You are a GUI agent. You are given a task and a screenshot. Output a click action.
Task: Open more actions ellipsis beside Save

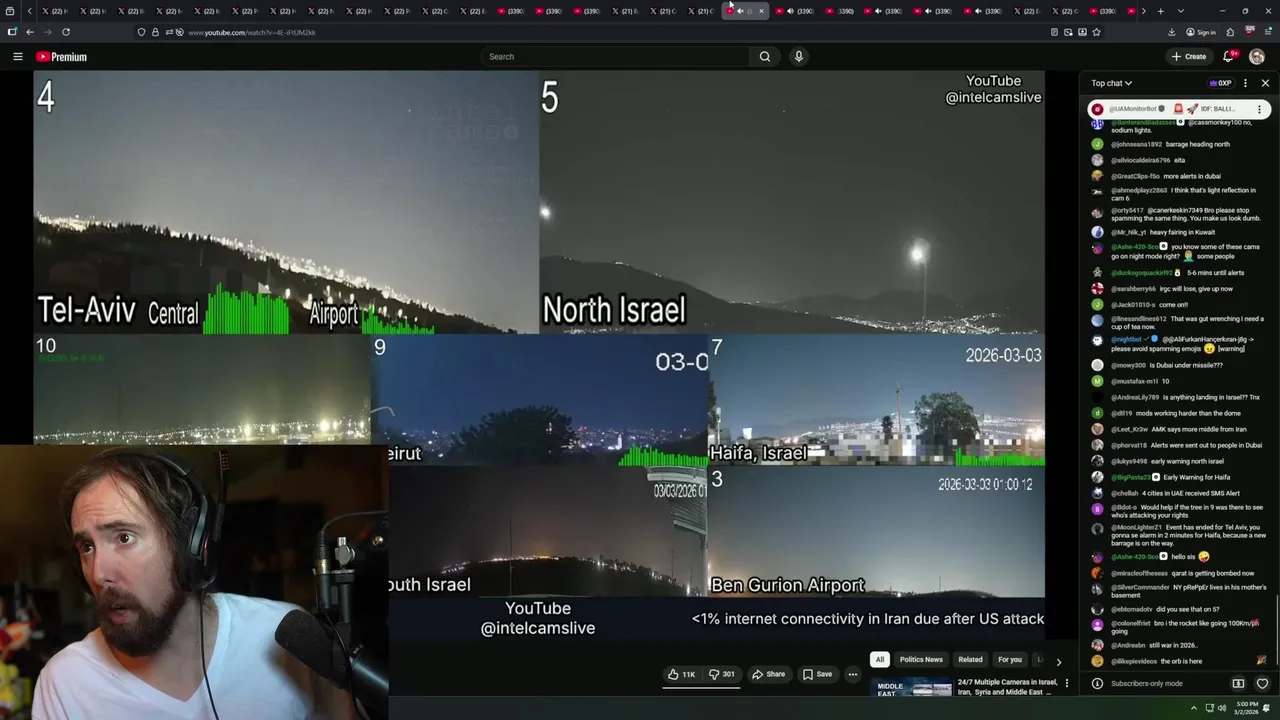coord(853,674)
